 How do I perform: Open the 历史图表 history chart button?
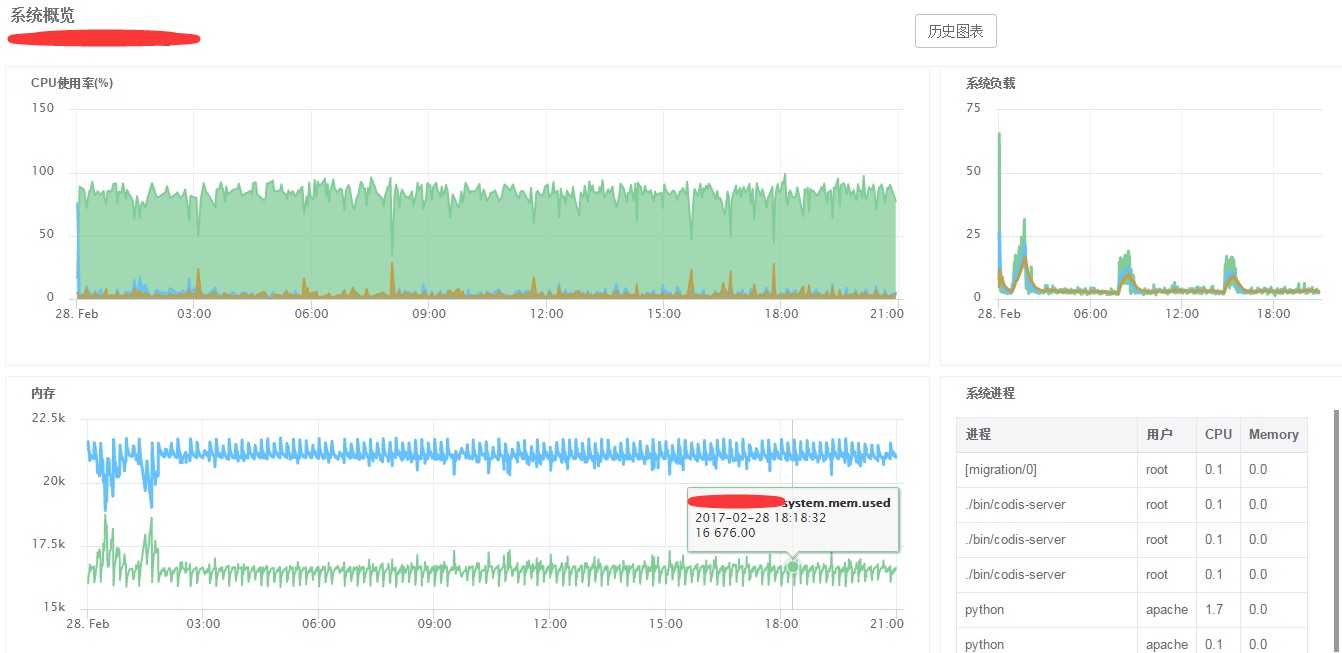point(955,31)
